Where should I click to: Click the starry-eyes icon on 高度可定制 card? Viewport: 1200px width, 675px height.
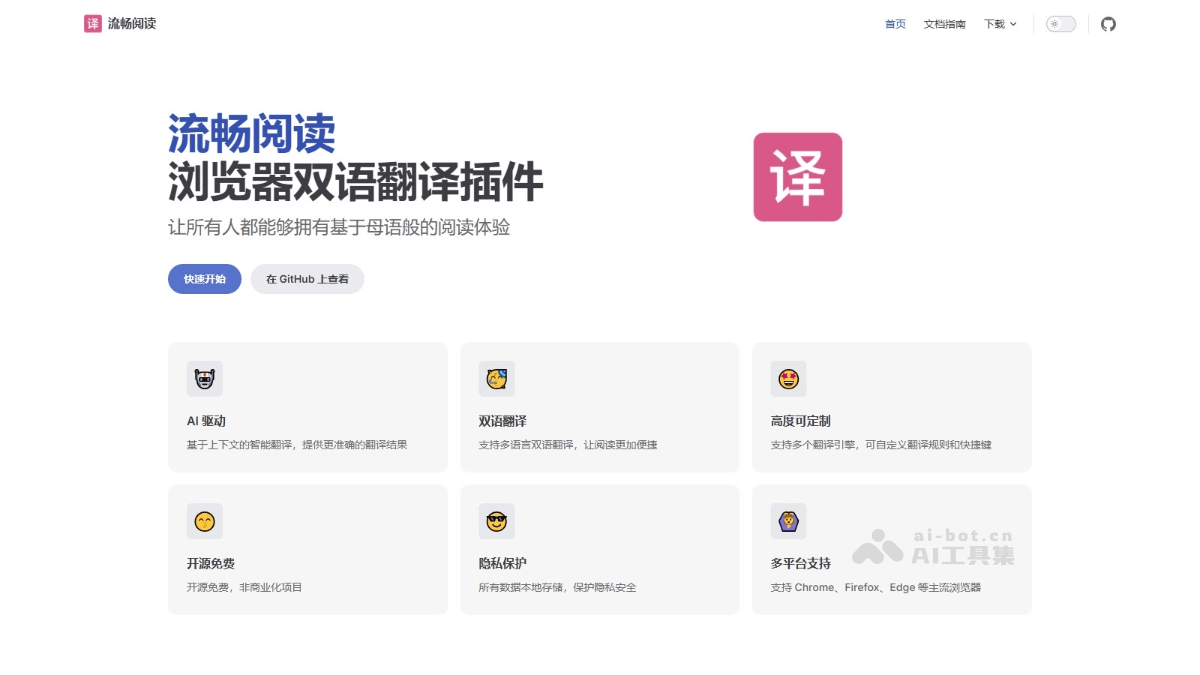coord(789,379)
